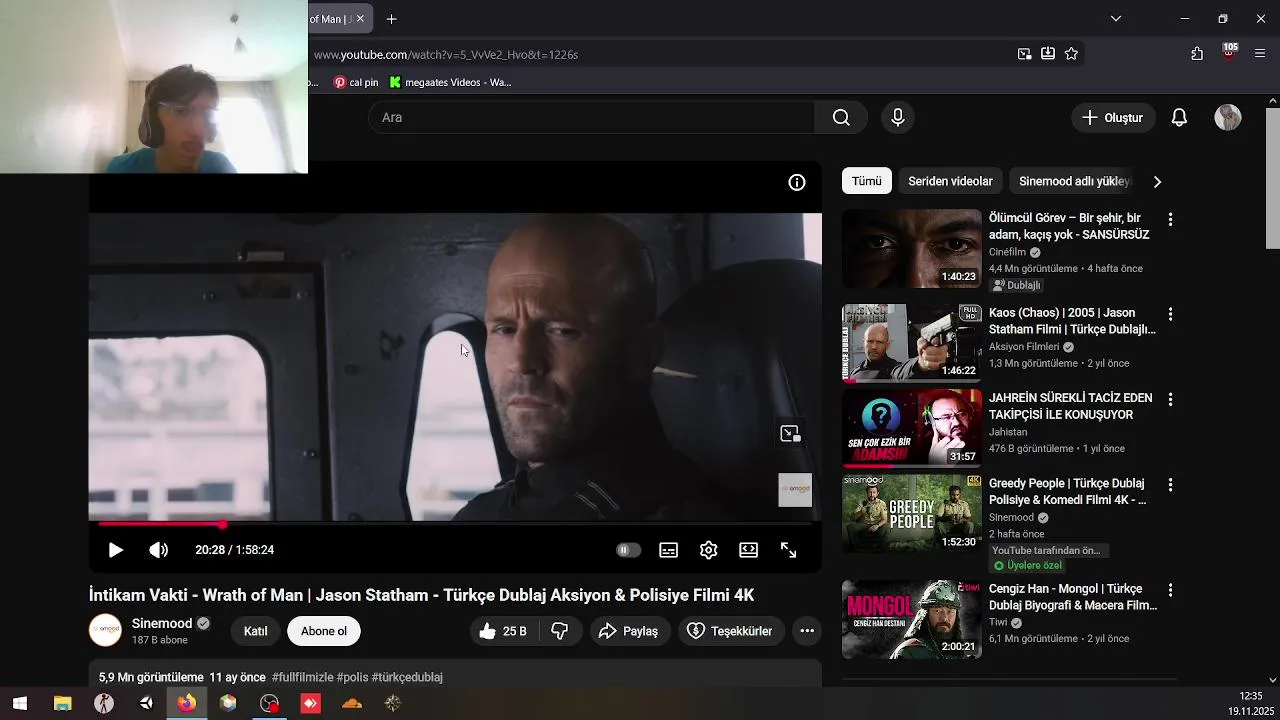Like the video with 25 B likes

[x=503, y=631]
